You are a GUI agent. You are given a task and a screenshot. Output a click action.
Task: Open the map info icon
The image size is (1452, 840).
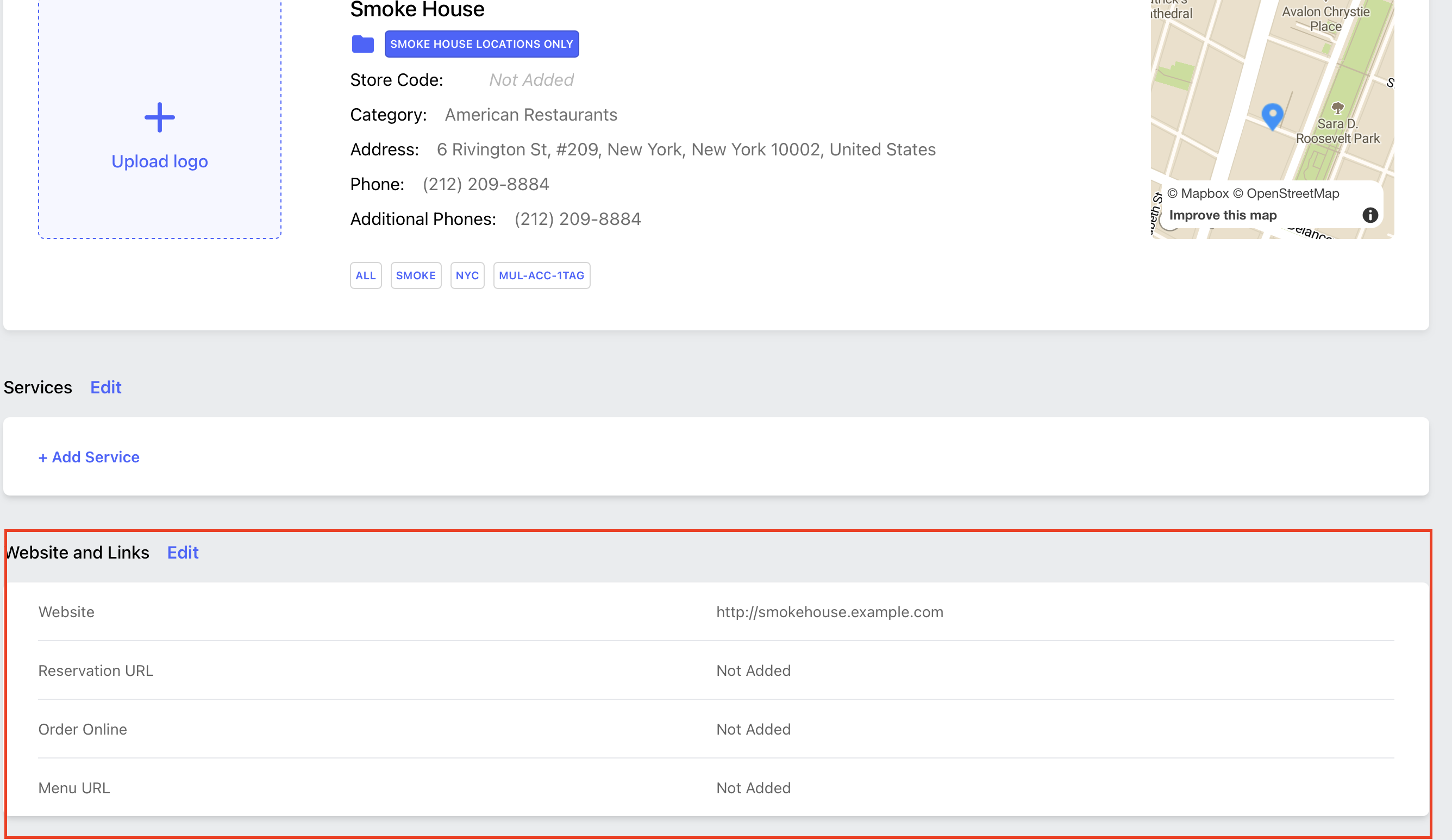click(1369, 215)
